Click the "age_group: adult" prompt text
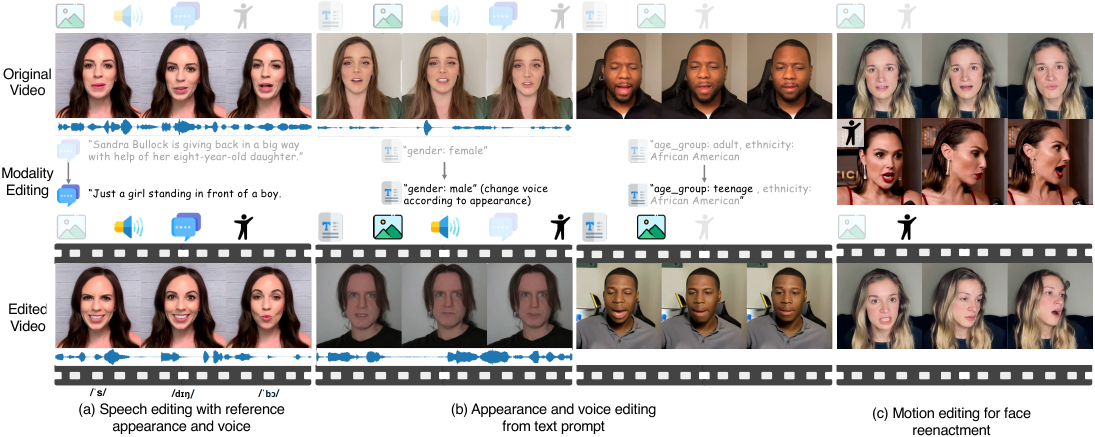This screenshot has width=1095, height=437. click(x=723, y=151)
